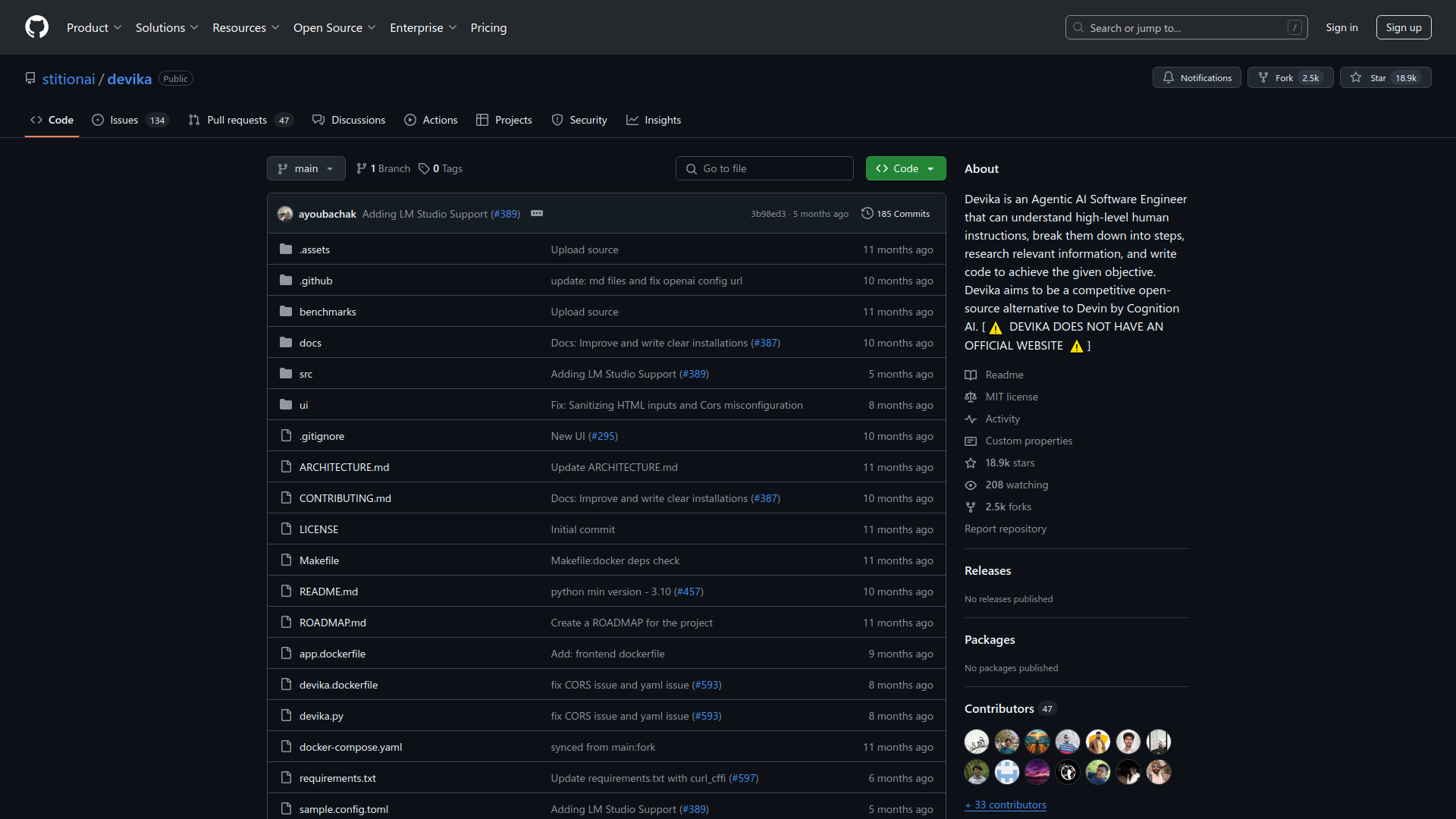Open the docker-compose.yaml file
Viewport: 1456px width, 819px height.
[350, 747]
